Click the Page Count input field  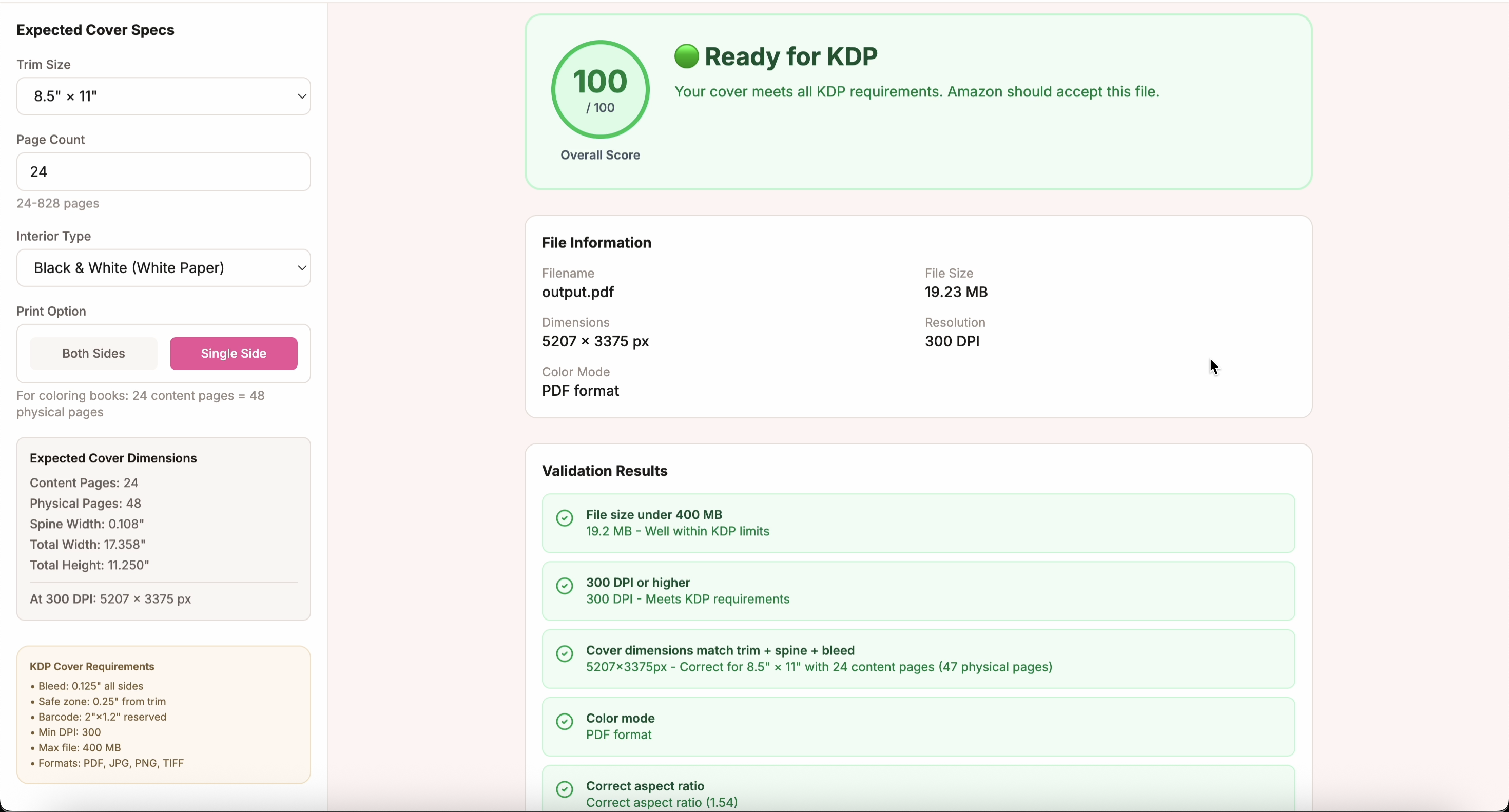click(x=163, y=171)
